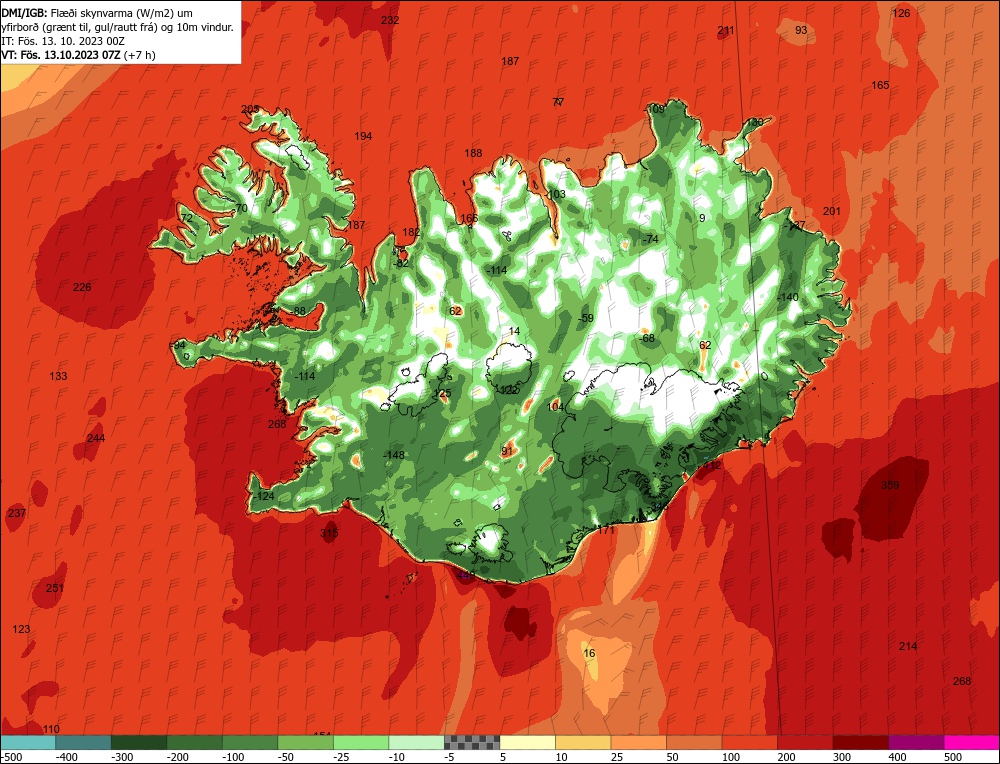The width and height of the screenshot is (1000, 764).
Task: Click the value -59 over land
Action: coord(585,318)
